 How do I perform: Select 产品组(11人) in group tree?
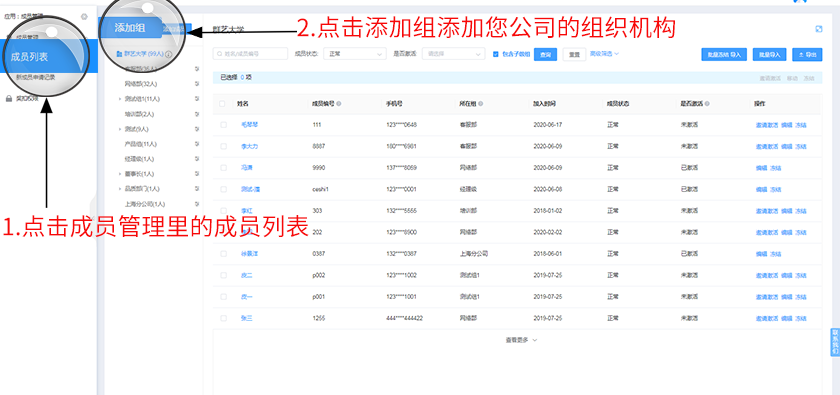click(x=140, y=144)
